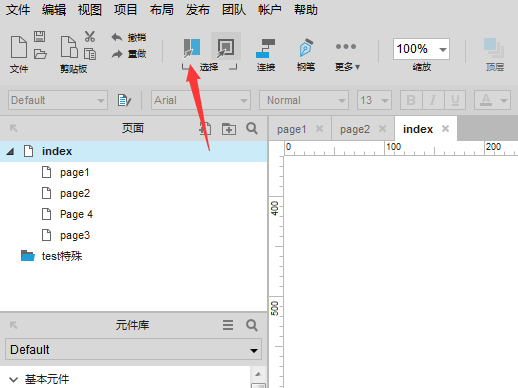This screenshot has width=518, height=388.
Task: Click the save floppy disk icon
Action: pyautogui.click(x=40, y=36)
